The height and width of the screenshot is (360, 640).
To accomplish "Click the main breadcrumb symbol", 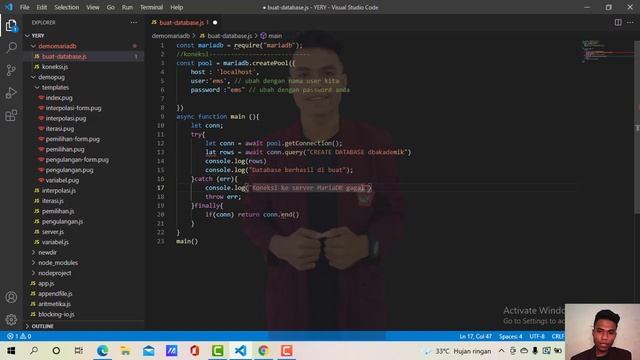I will click(271, 36).
